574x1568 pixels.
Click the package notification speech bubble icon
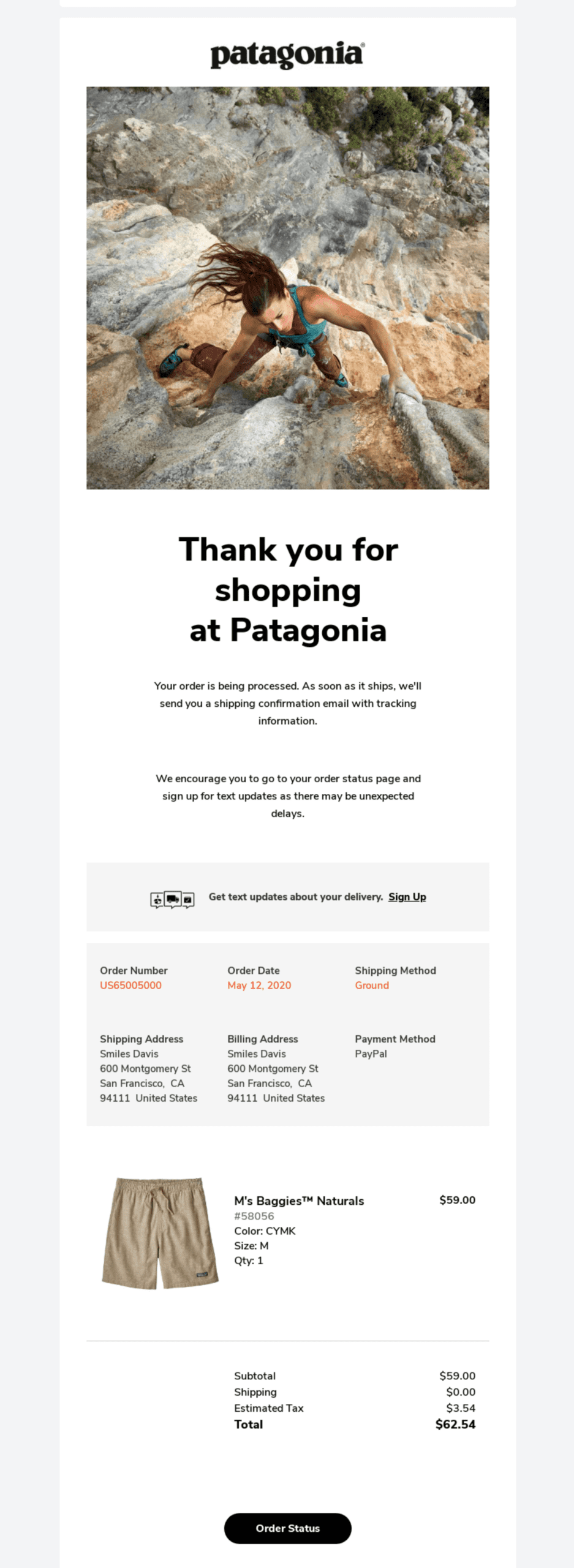click(156, 899)
